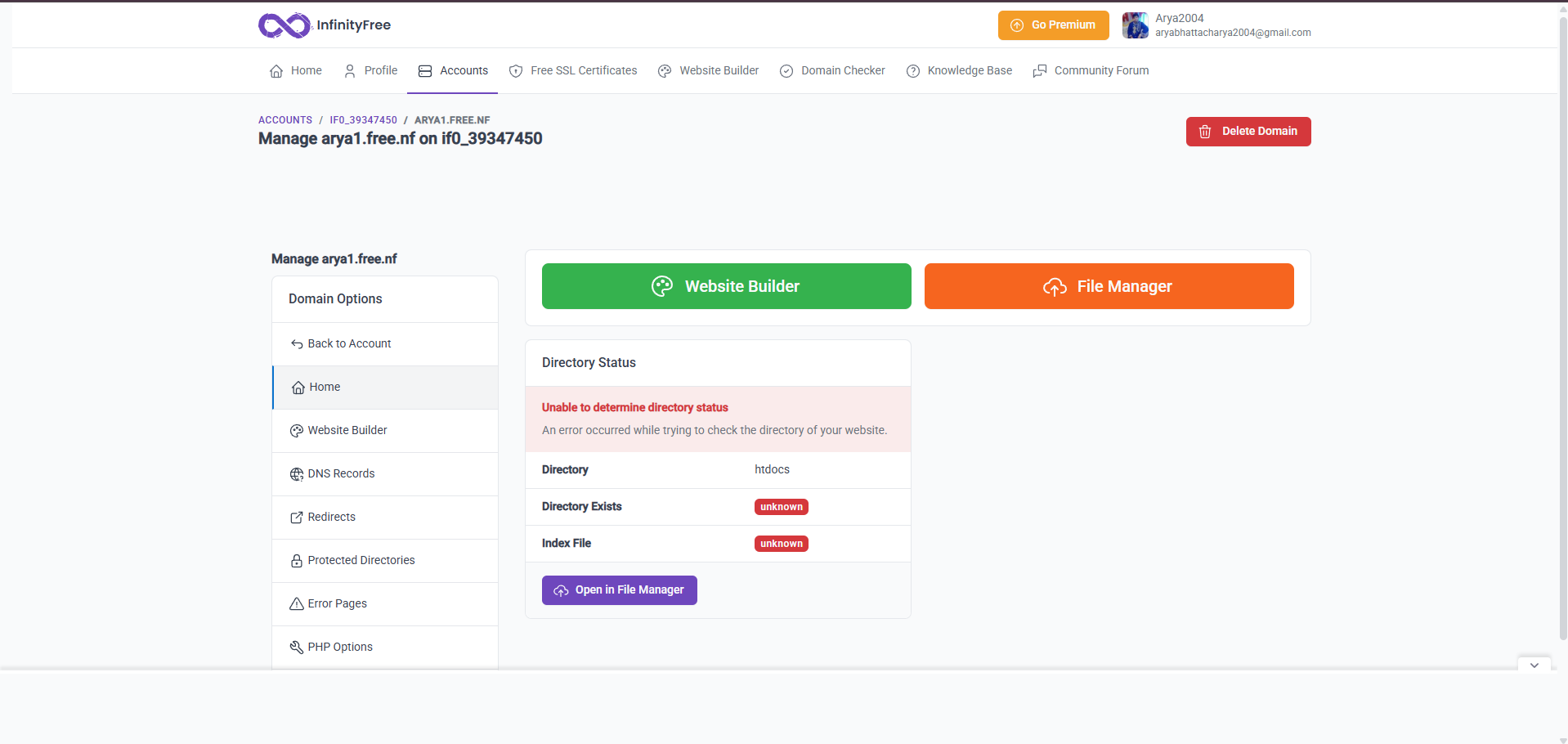Image resolution: width=1568 pixels, height=744 pixels.
Task: Switch to the Accounts tab
Action: pos(452,71)
